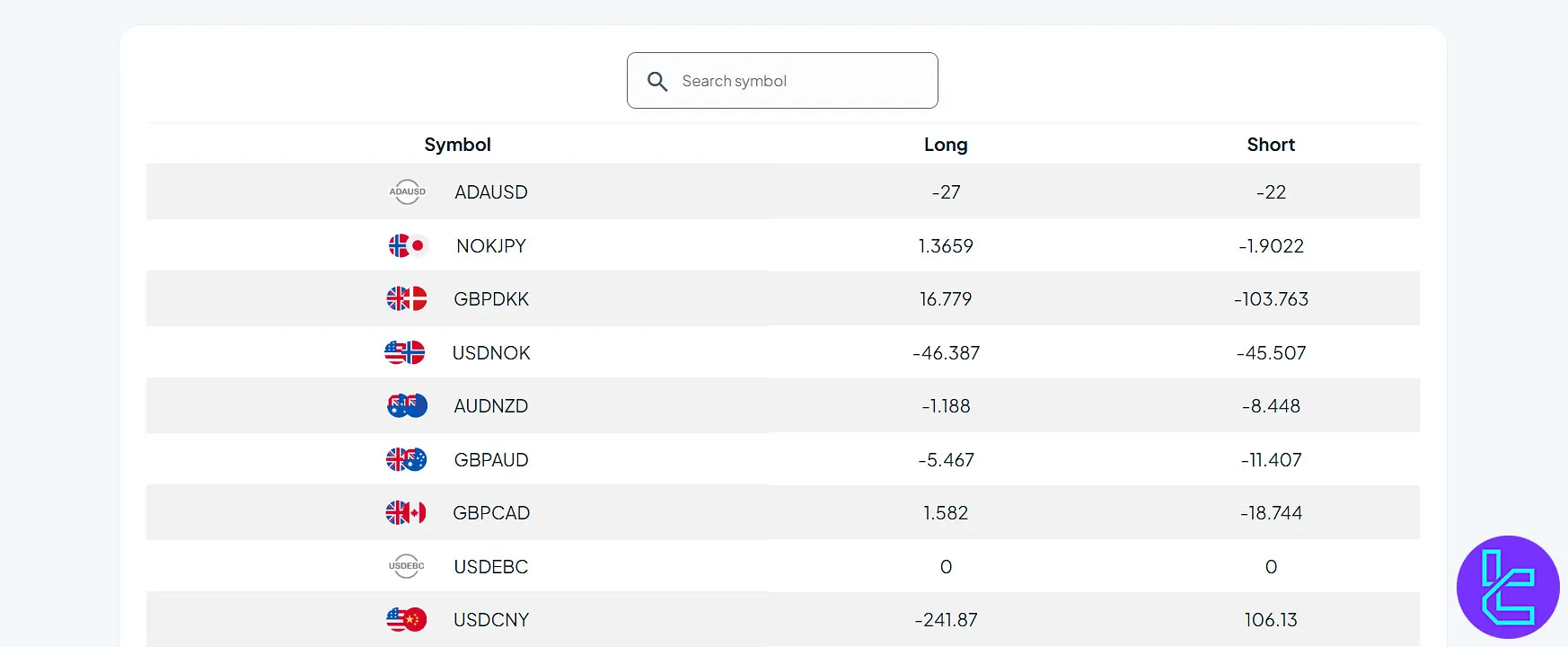Image resolution: width=1568 pixels, height=647 pixels.
Task: Click the AUDNZD flag icon
Action: coord(407,405)
